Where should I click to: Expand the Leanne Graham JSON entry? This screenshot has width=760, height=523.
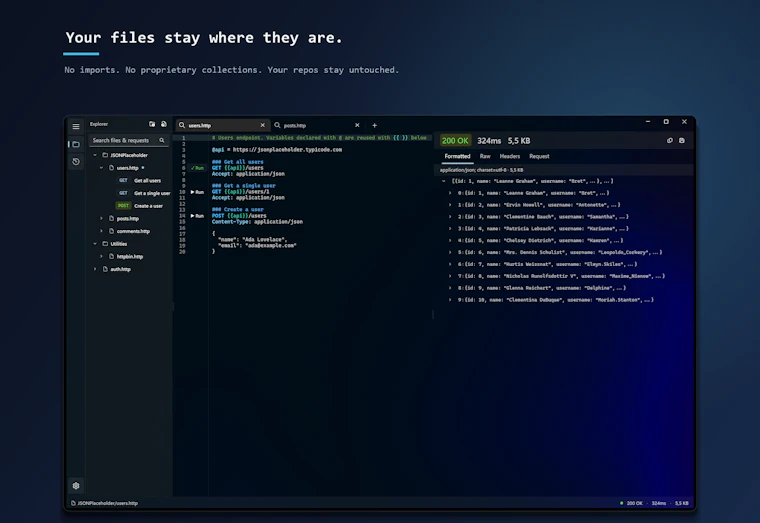point(450,193)
